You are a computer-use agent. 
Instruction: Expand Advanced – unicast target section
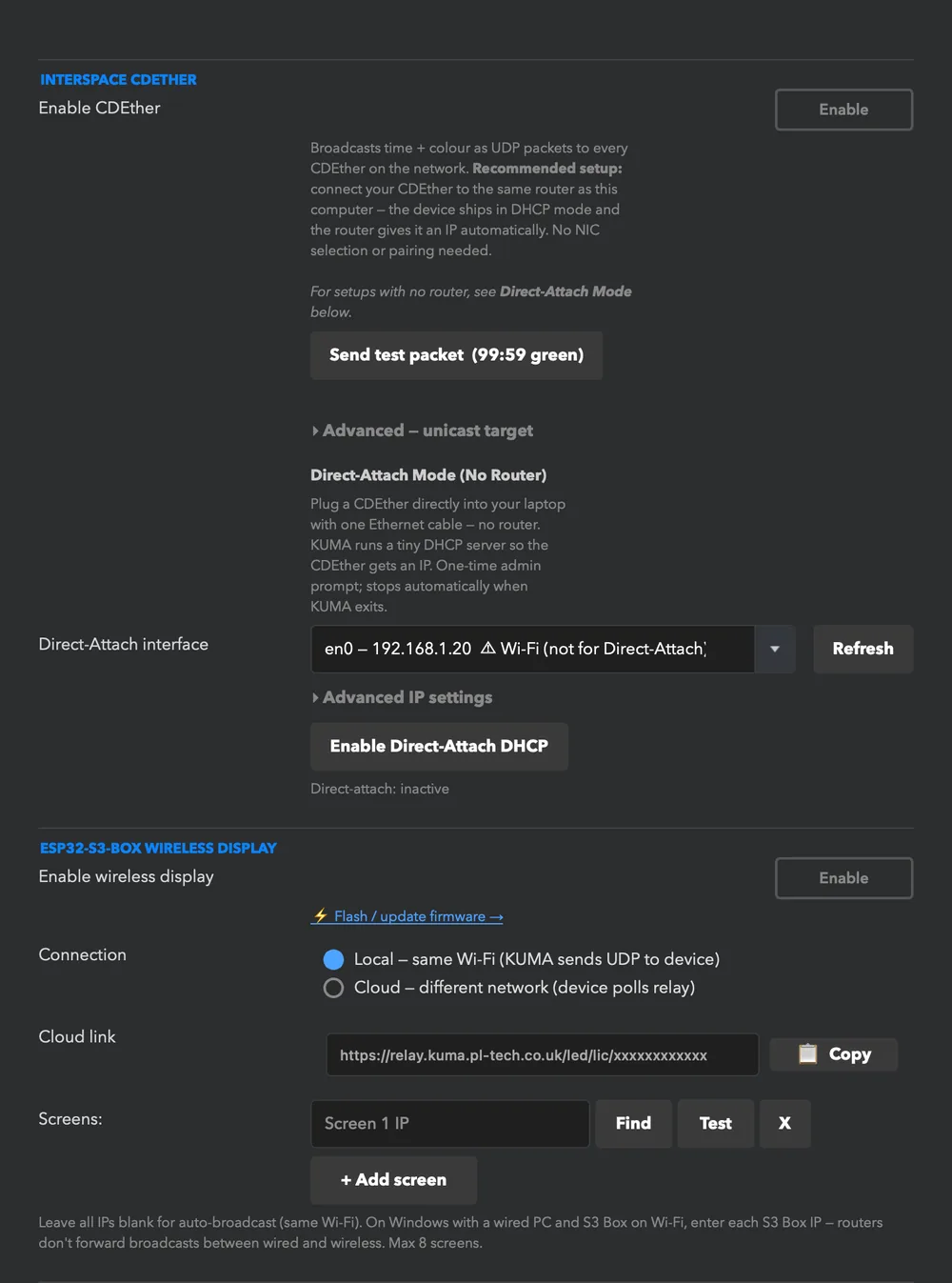tap(423, 431)
